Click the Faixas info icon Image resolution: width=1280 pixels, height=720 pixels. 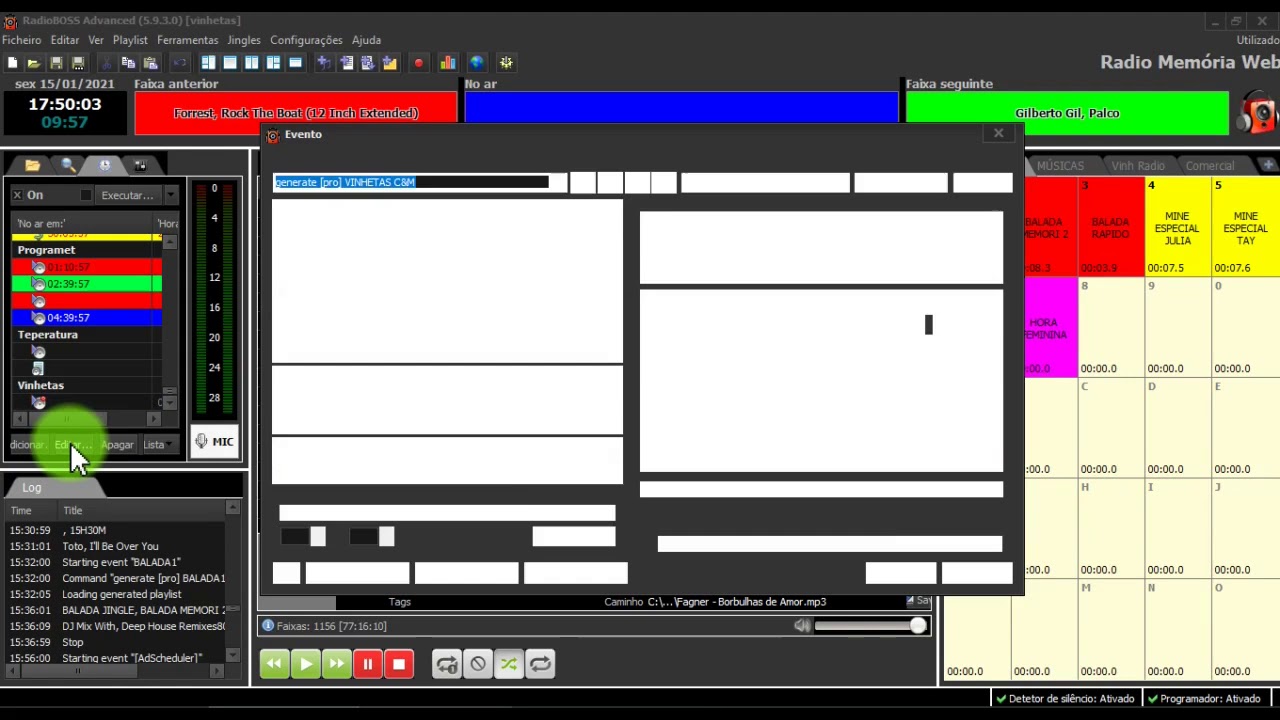(x=267, y=626)
